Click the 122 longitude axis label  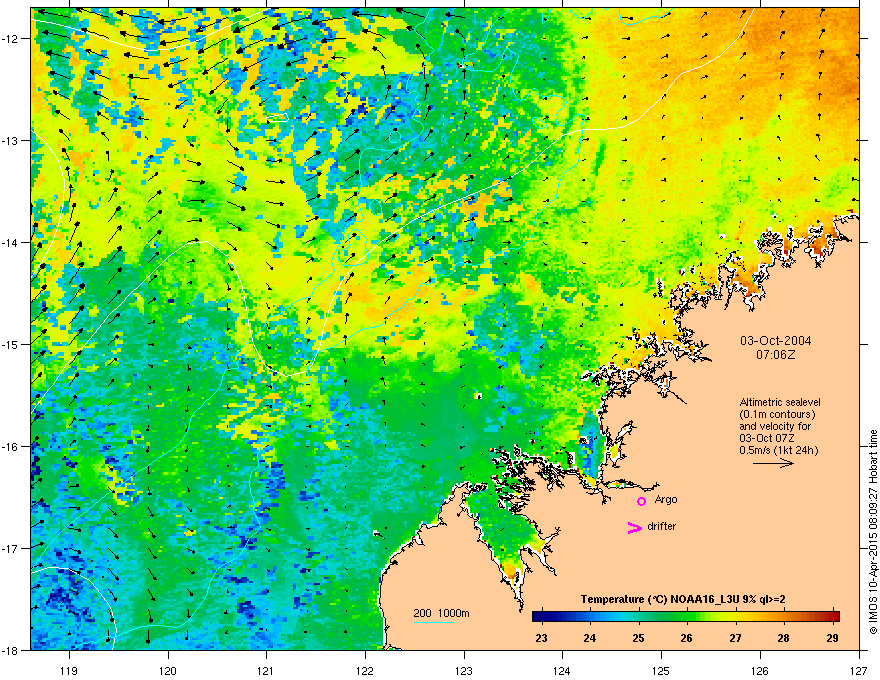pos(365,671)
